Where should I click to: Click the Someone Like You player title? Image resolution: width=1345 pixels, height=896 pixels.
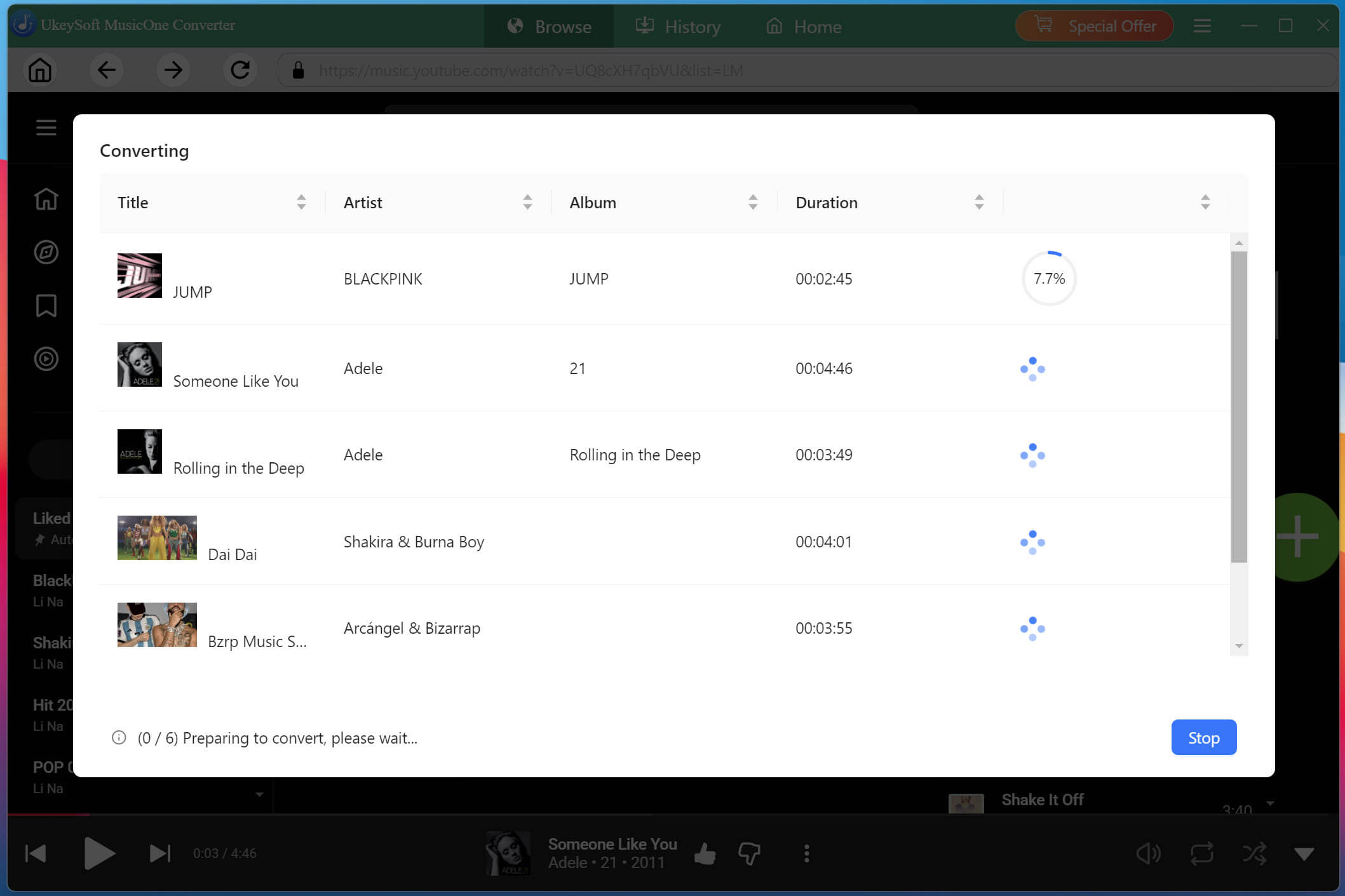[x=612, y=844]
